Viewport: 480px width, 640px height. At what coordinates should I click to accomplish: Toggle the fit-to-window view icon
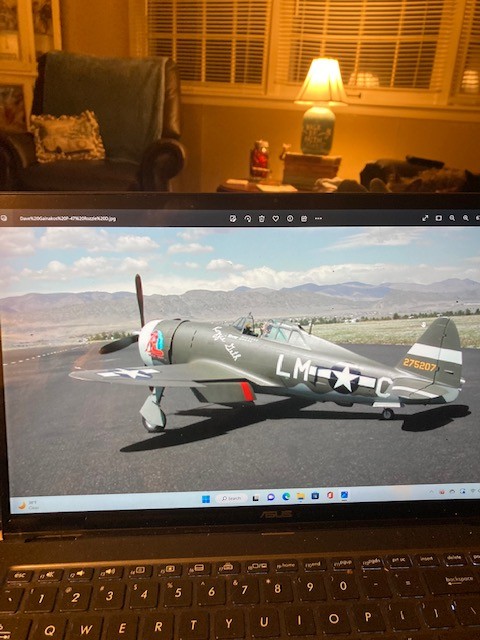438,218
